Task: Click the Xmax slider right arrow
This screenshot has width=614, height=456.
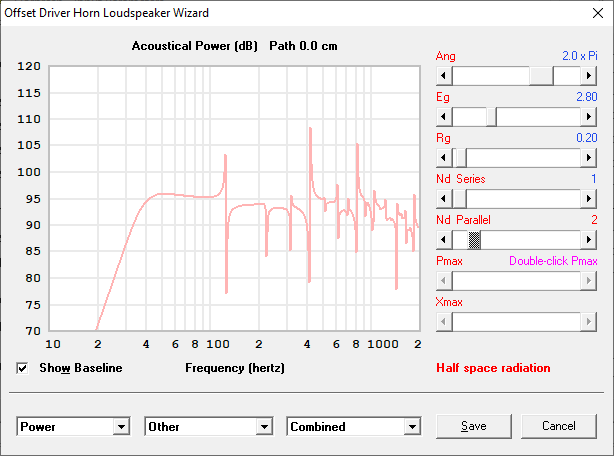Action: [588, 322]
